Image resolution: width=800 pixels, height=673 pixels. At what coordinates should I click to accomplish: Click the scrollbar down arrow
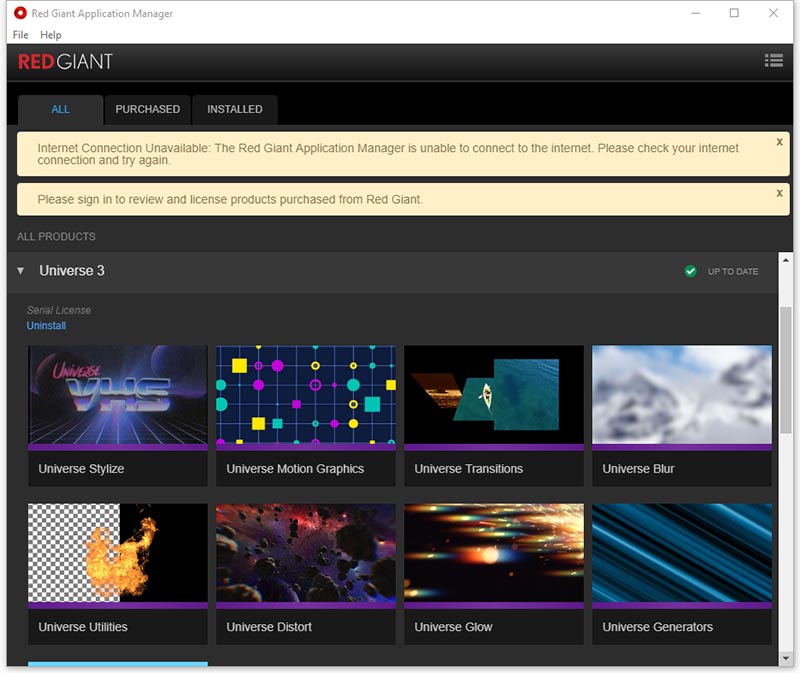(786, 658)
